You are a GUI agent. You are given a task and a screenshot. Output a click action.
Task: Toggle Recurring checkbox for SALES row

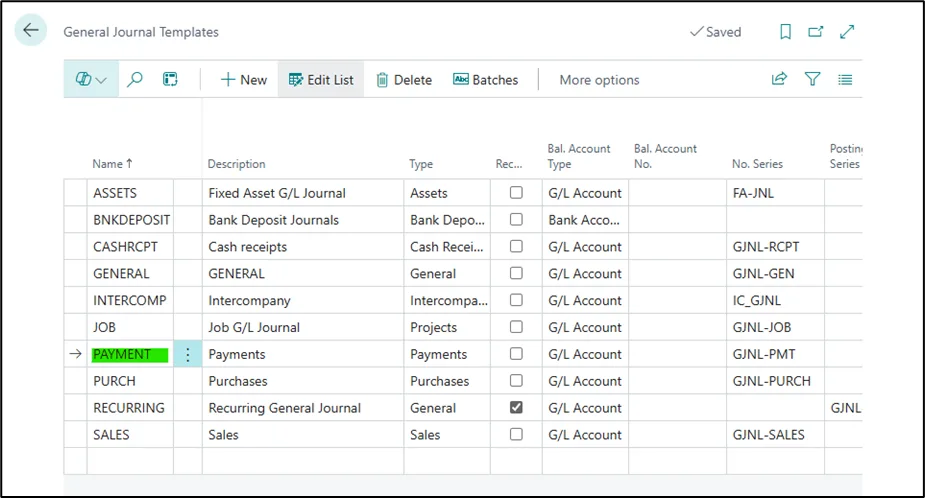516,434
